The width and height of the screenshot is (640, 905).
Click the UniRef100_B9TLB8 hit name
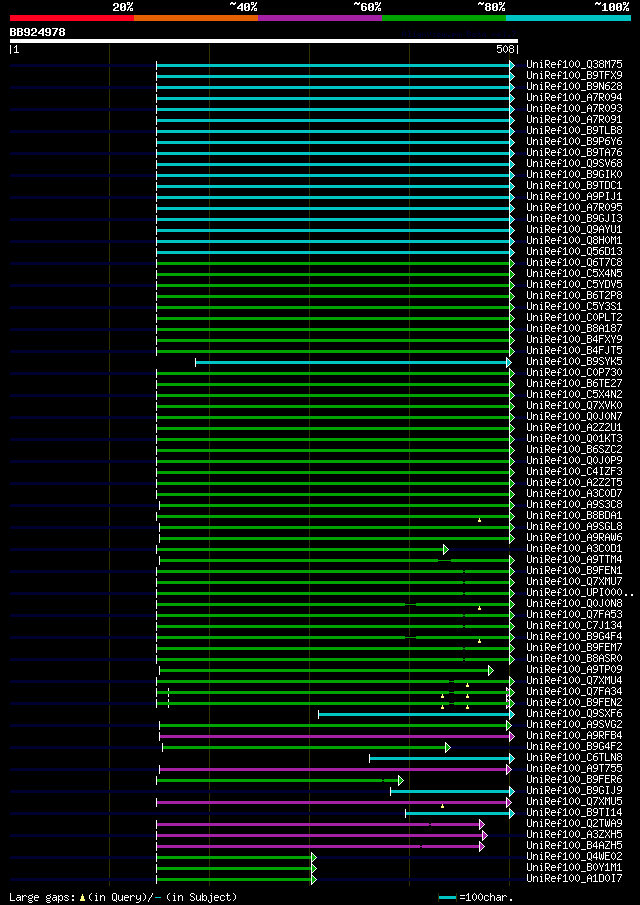coord(574,130)
